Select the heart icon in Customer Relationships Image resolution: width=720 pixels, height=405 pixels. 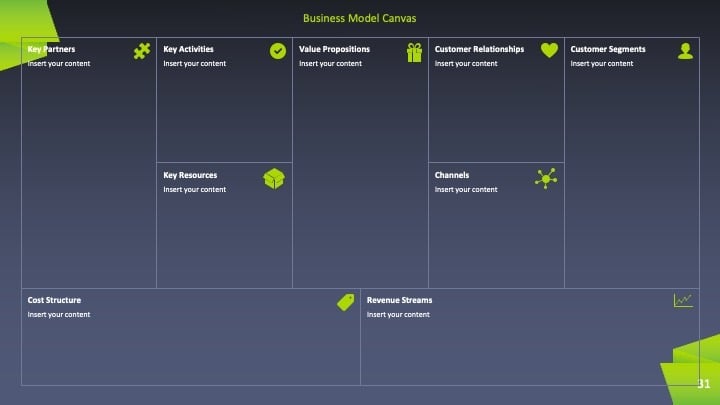[x=549, y=50]
